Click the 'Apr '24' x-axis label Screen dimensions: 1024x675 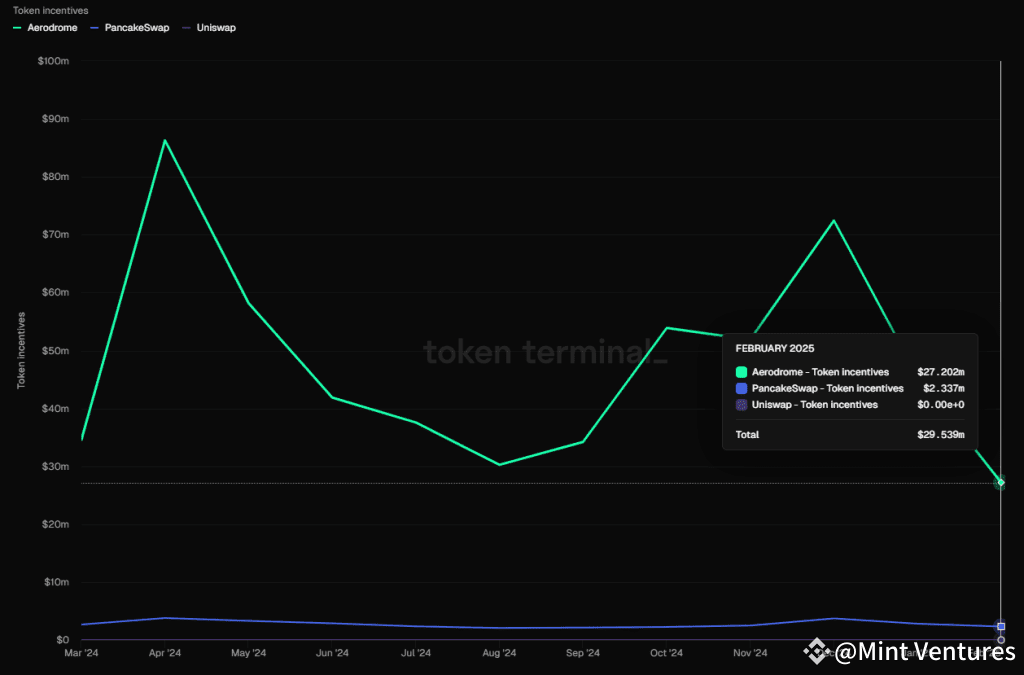165,653
